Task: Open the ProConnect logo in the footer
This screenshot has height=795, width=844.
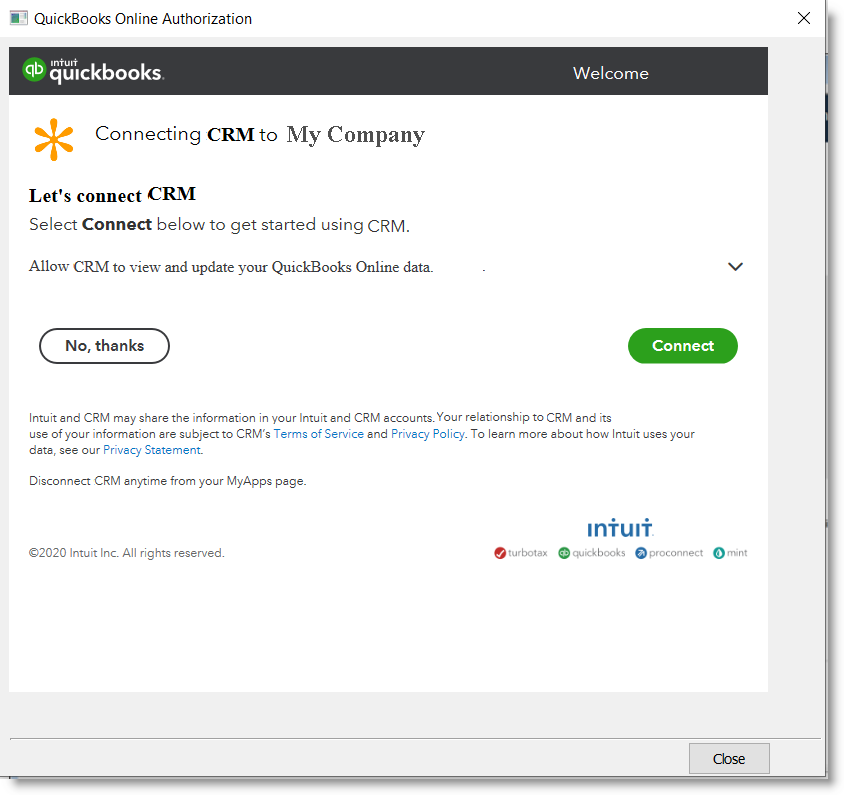Action: coord(669,553)
